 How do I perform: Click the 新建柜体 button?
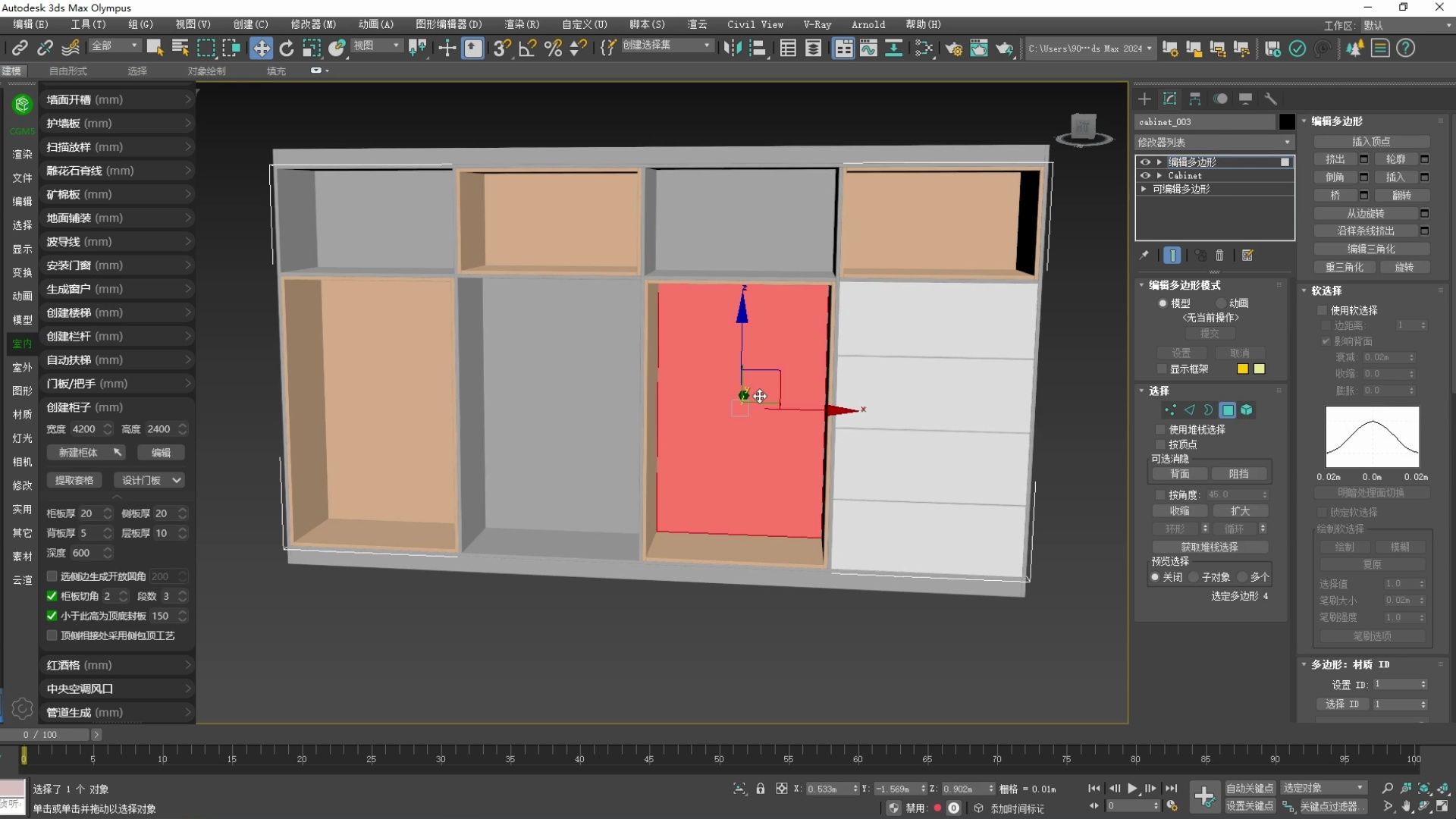click(79, 453)
